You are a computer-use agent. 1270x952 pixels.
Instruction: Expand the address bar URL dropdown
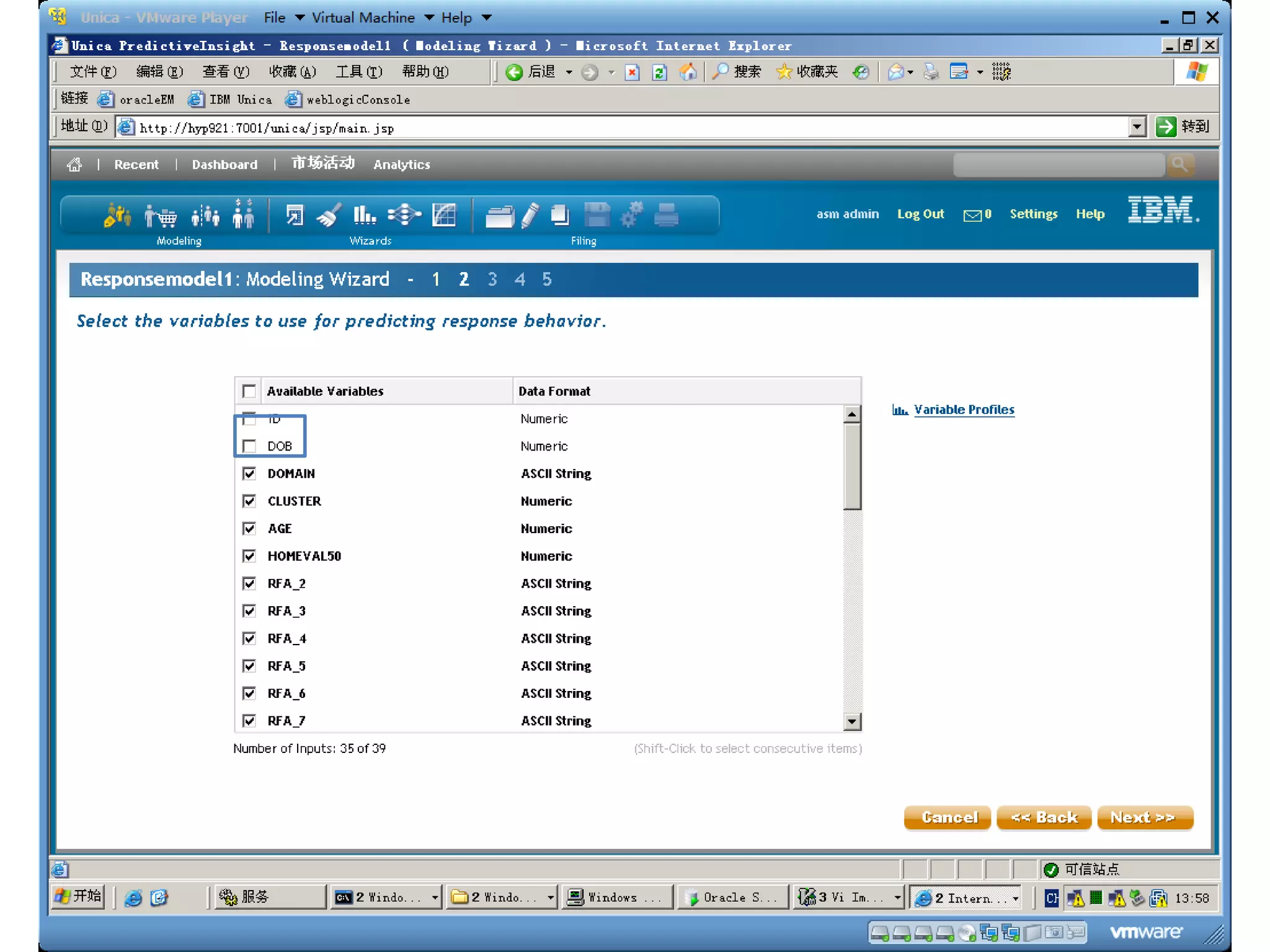(x=1137, y=128)
